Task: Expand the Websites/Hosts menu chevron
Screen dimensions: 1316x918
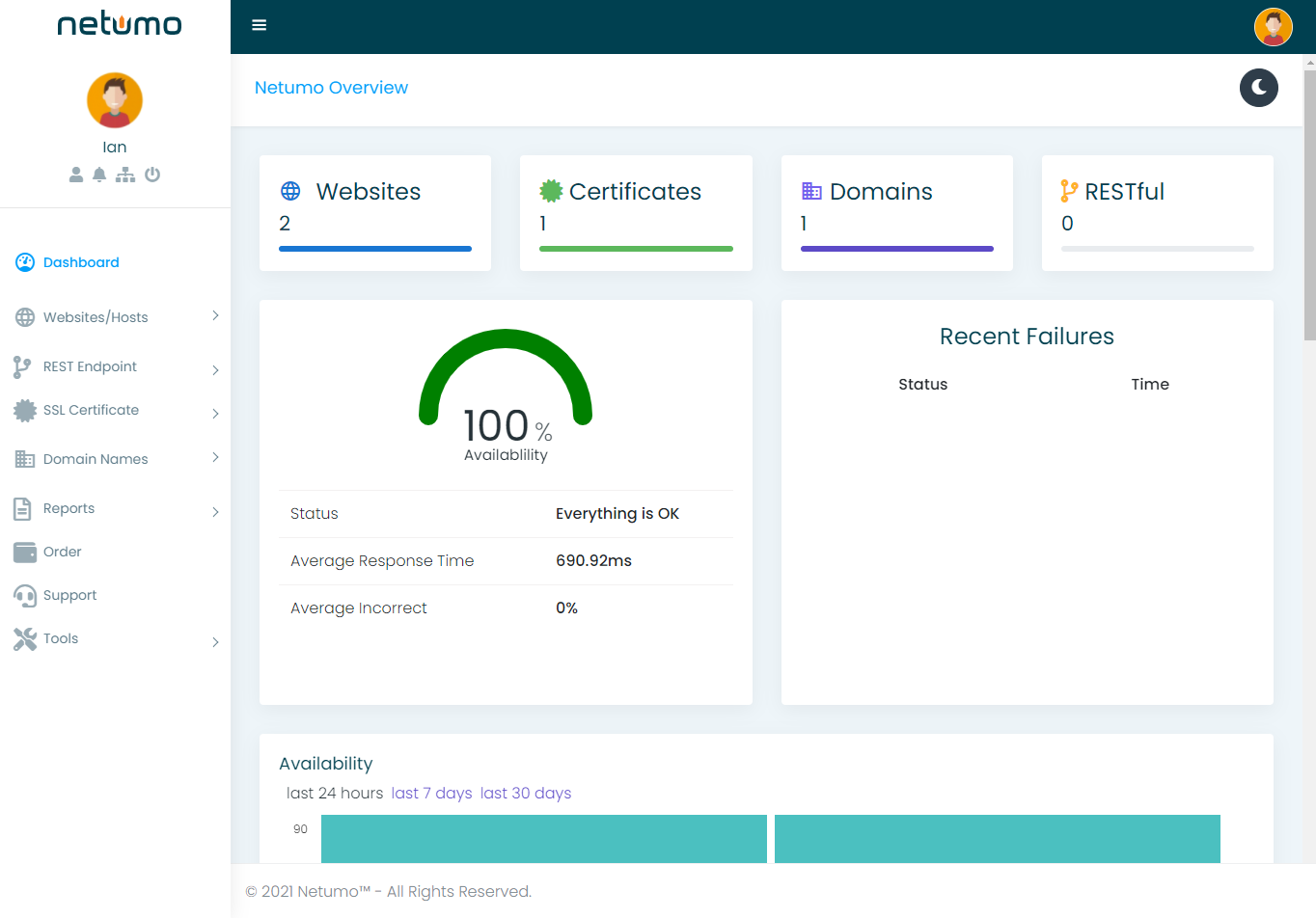Action: 215,315
